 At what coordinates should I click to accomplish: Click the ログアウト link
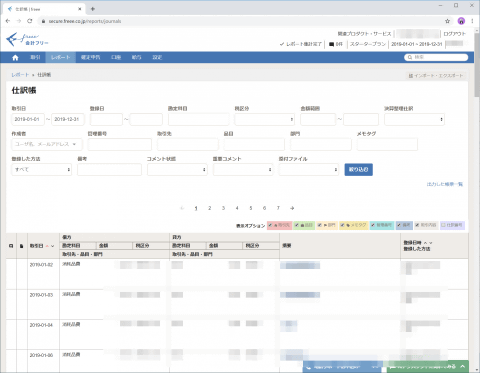(x=454, y=34)
